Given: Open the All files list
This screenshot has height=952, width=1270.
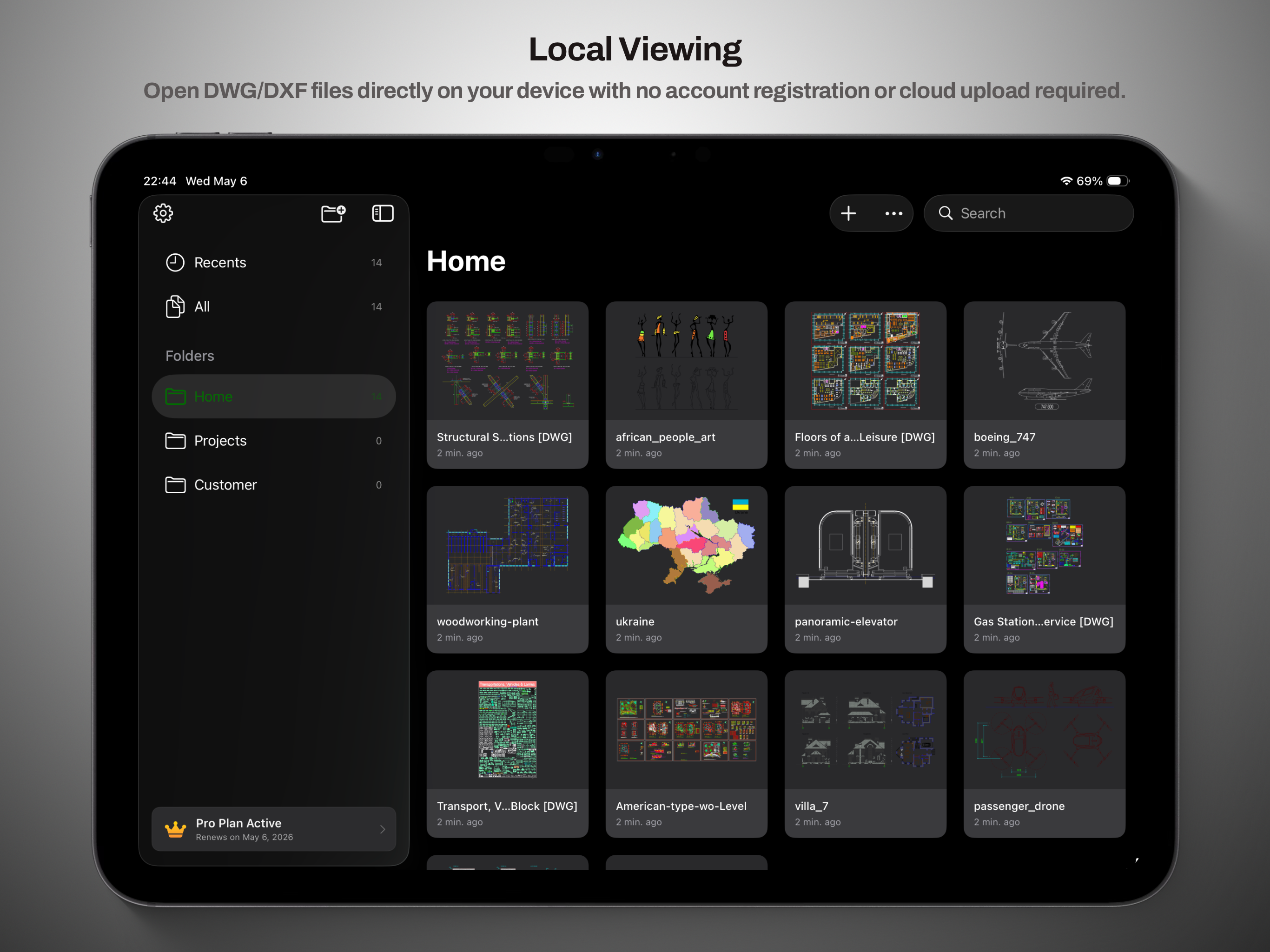Looking at the screenshot, I should coord(274,307).
